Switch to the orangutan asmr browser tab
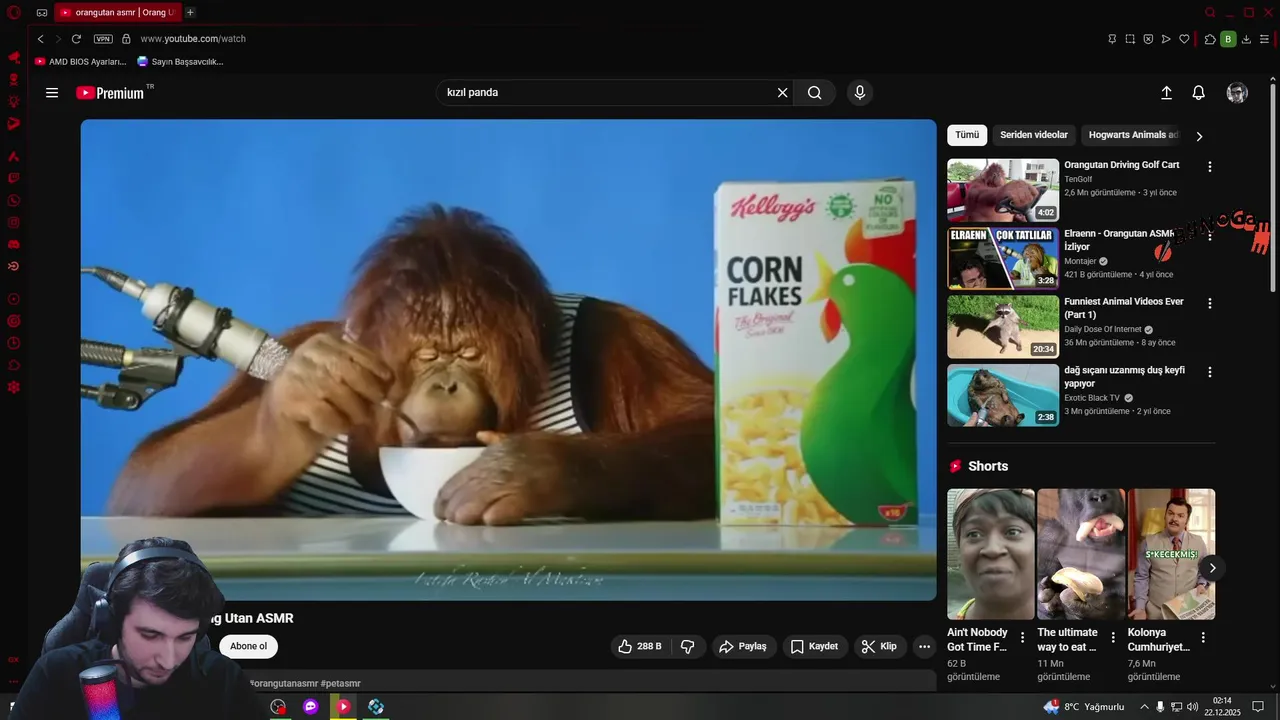The height and width of the screenshot is (720, 1280). 116,13
